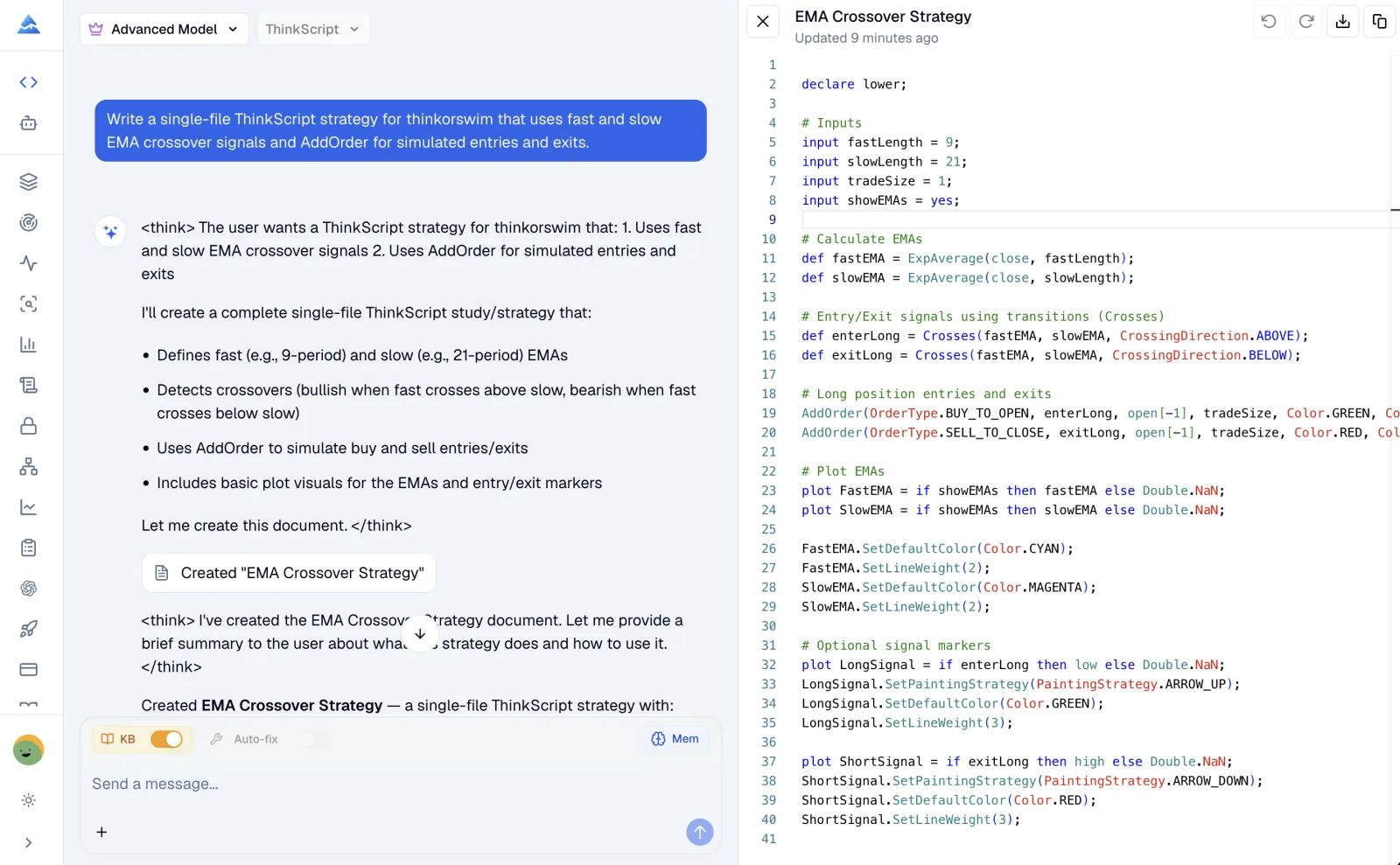Click line 2 'declare lower;' in editor
Screen dimensions: 1400x865
(x=854, y=84)
